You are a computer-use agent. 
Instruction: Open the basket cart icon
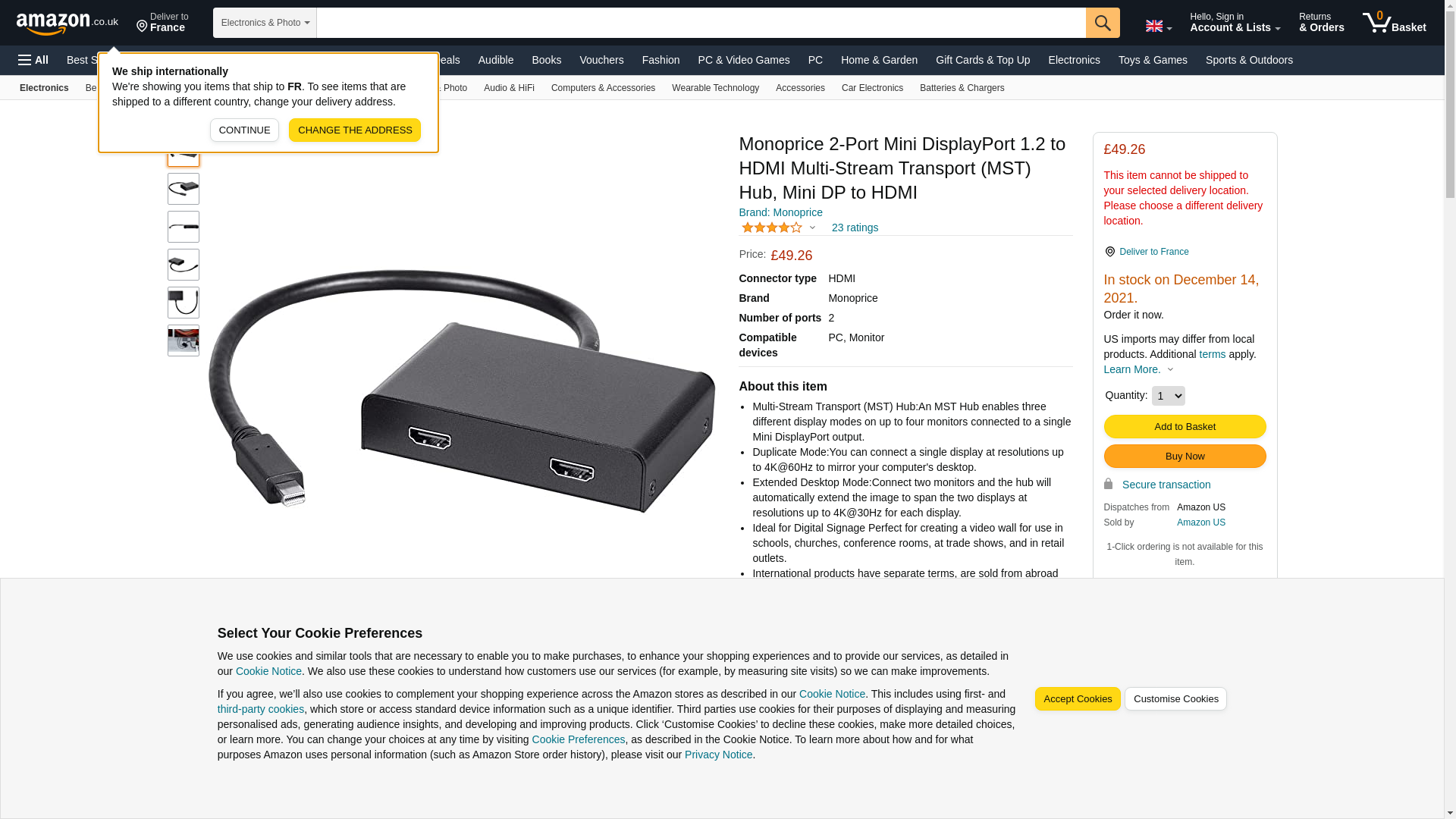[1394, 23]
